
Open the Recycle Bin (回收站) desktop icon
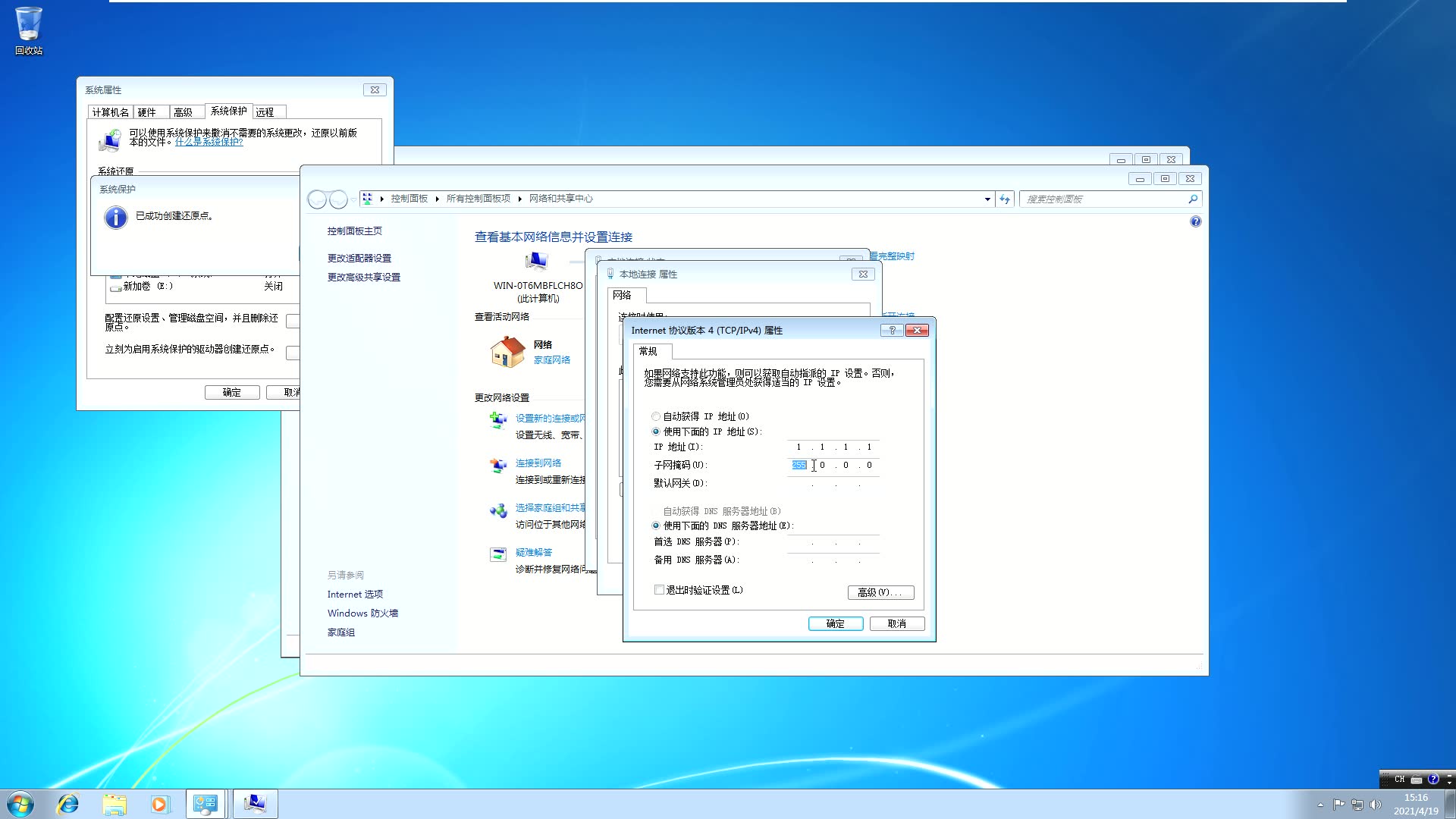point(29,30)
